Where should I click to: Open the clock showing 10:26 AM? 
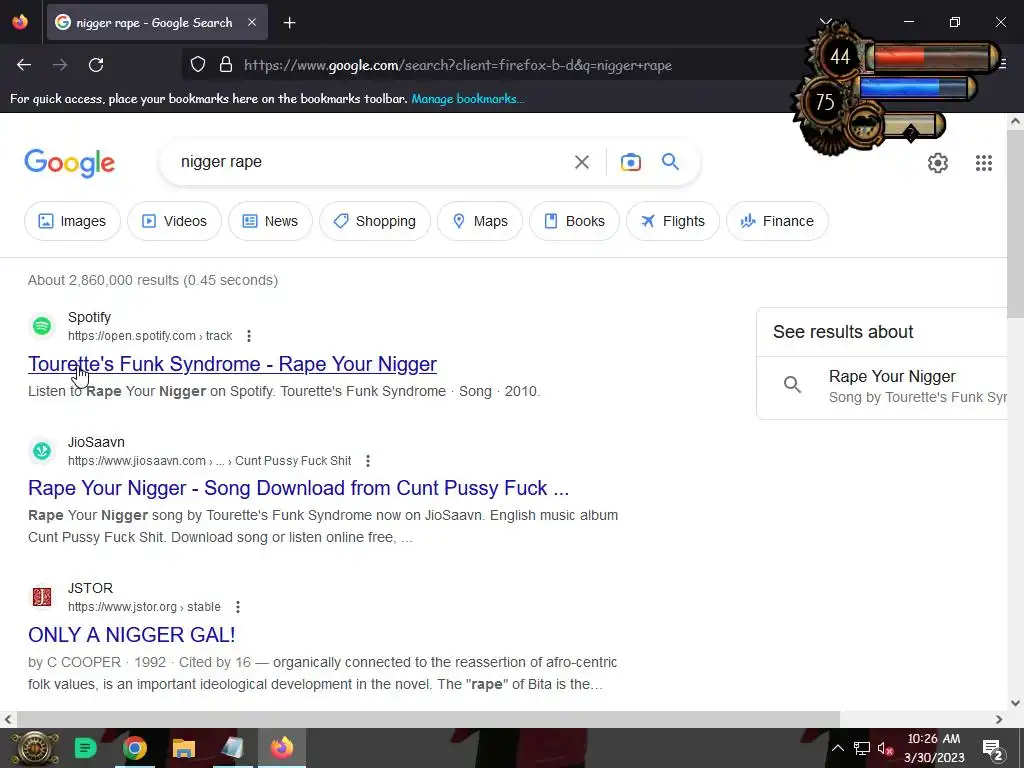(934, 748)
